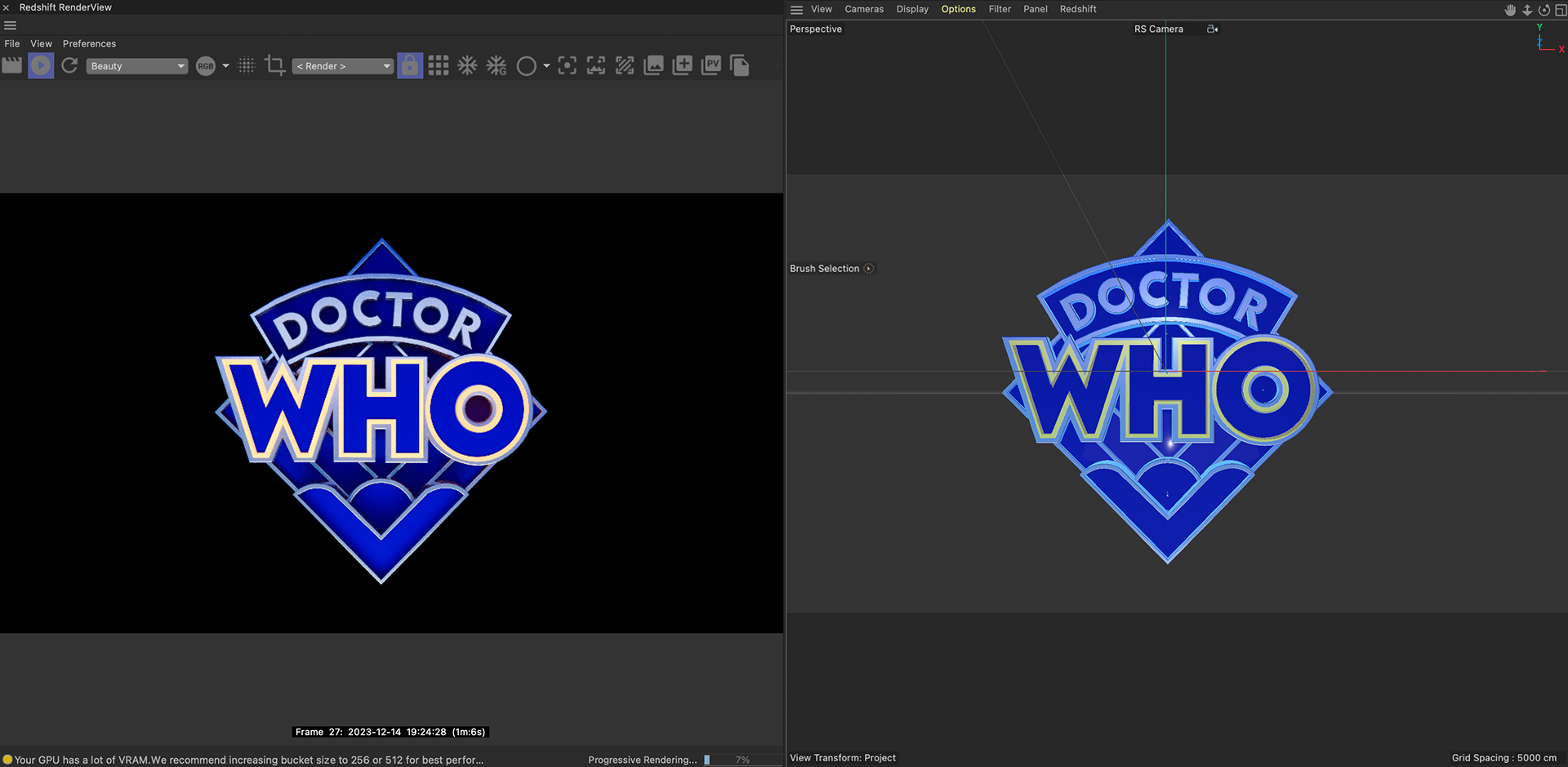Click the Brush Selection options icon
The width and height of the screenshot is (1568, 767).
(x=869, y=269)
